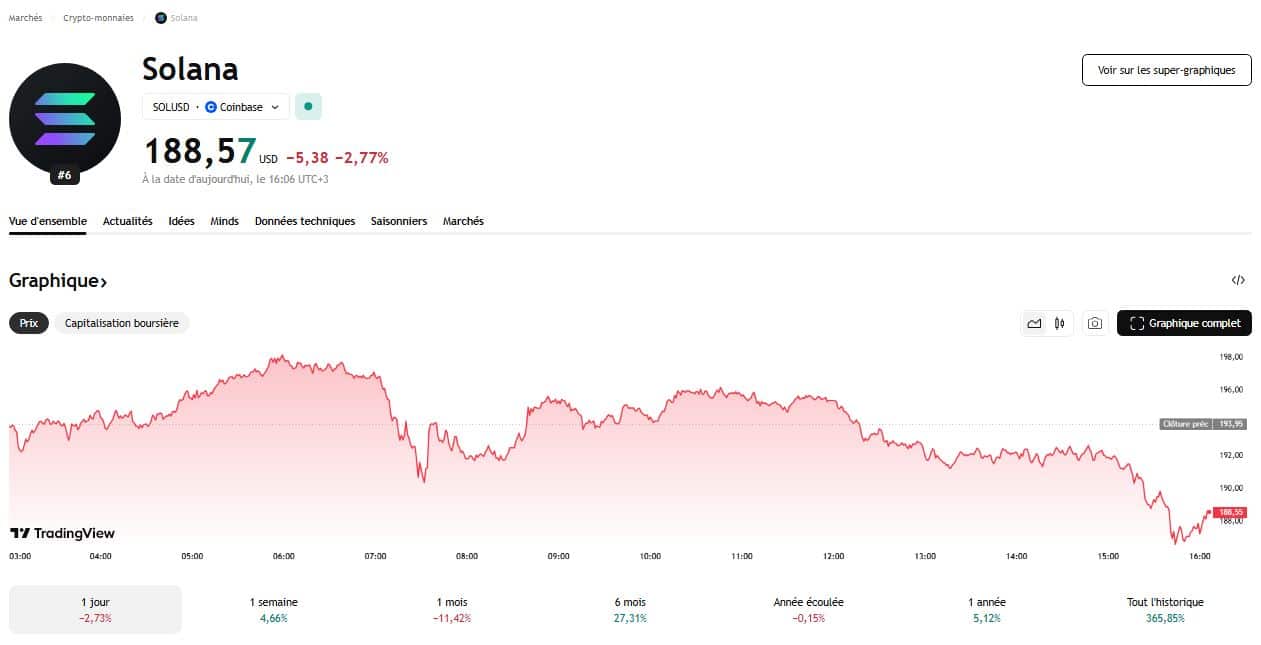The height and width of the screenshot is (645, 1261).
Task: Switch to area chart type
Action: (1034, 323)
